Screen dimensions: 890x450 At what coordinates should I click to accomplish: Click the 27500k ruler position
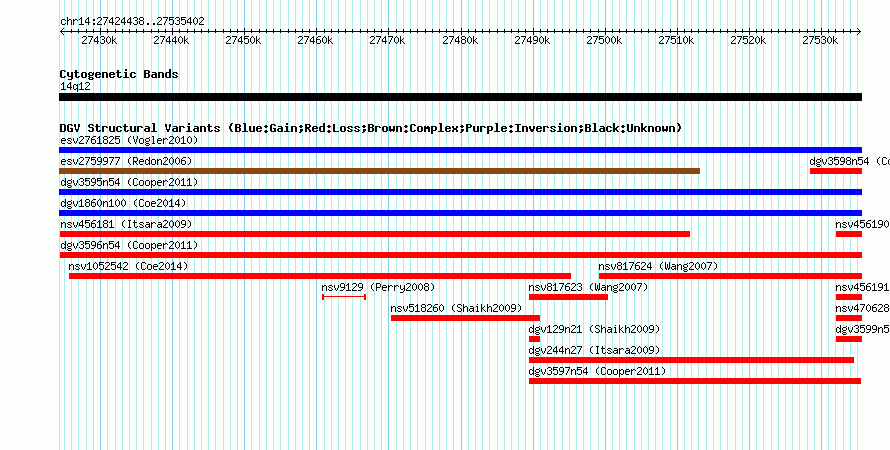click(604, 41)
